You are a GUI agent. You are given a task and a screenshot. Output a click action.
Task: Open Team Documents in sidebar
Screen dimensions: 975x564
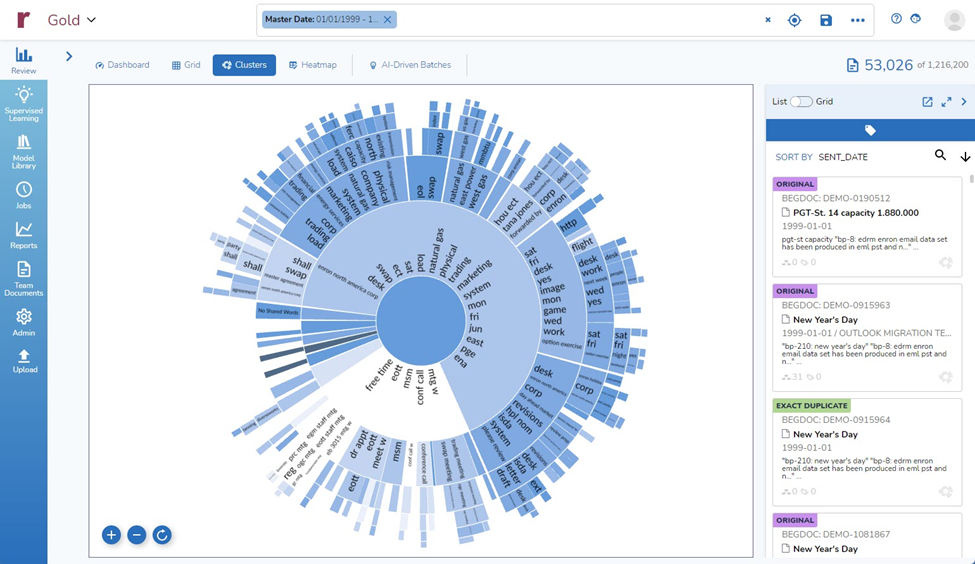point(24,278)
